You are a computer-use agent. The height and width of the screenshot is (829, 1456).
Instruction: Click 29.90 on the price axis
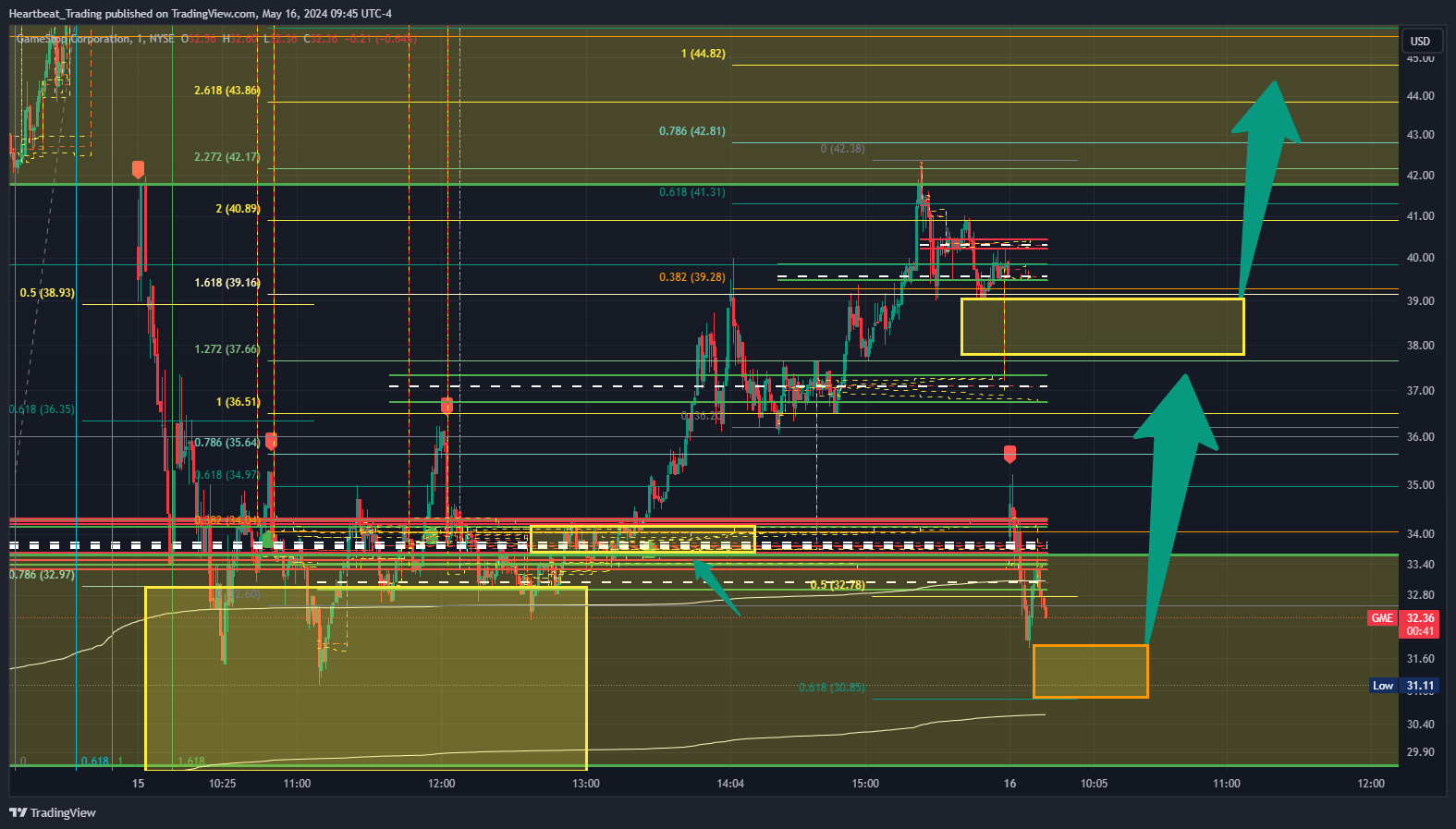[x=1420, y=752]
